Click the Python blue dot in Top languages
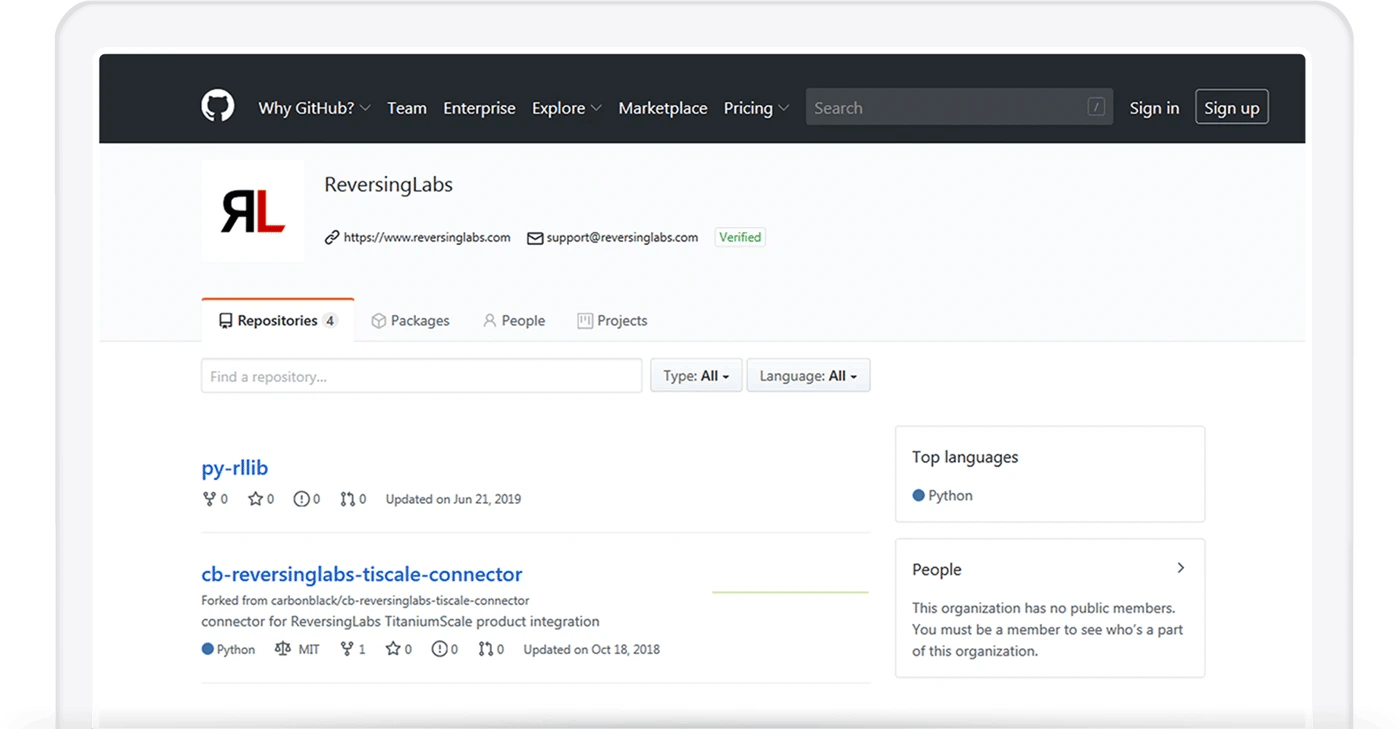 pos(918,495)
